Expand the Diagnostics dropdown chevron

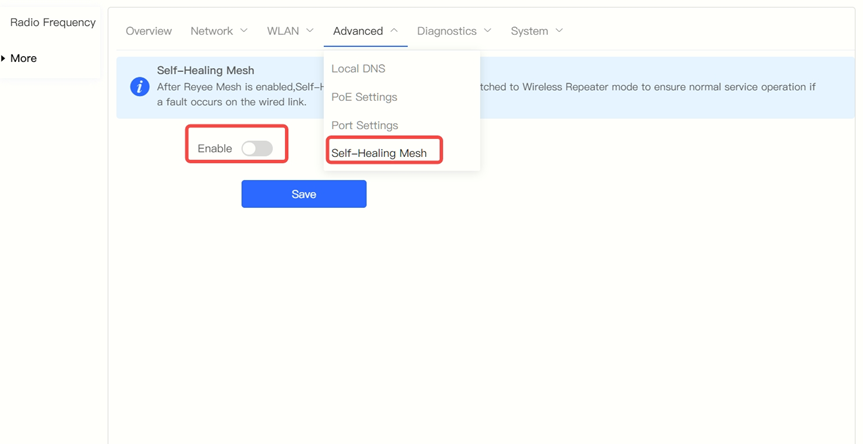click(x=487, y=31)
